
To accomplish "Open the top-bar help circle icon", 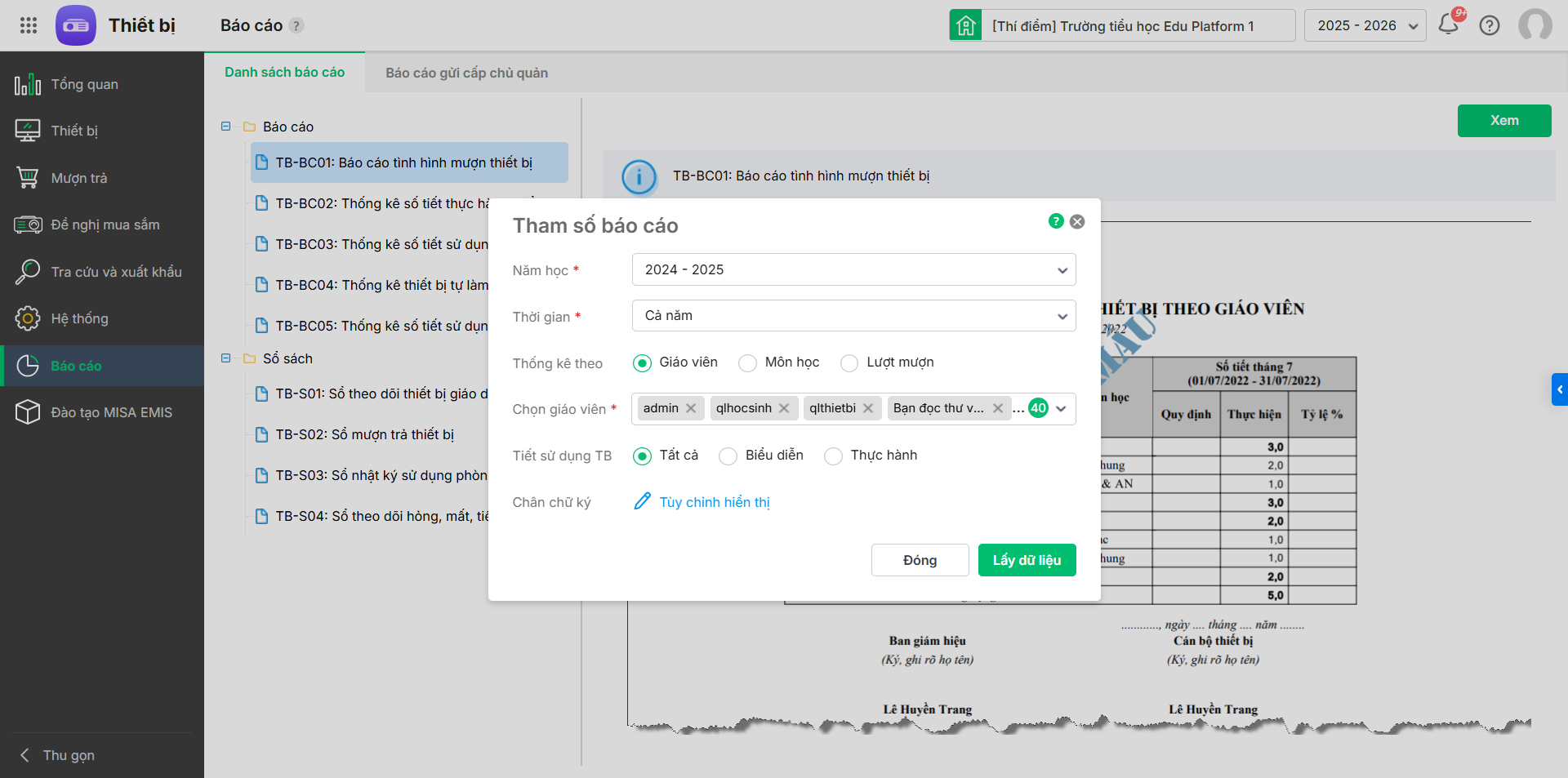I will click(1490, 25).
